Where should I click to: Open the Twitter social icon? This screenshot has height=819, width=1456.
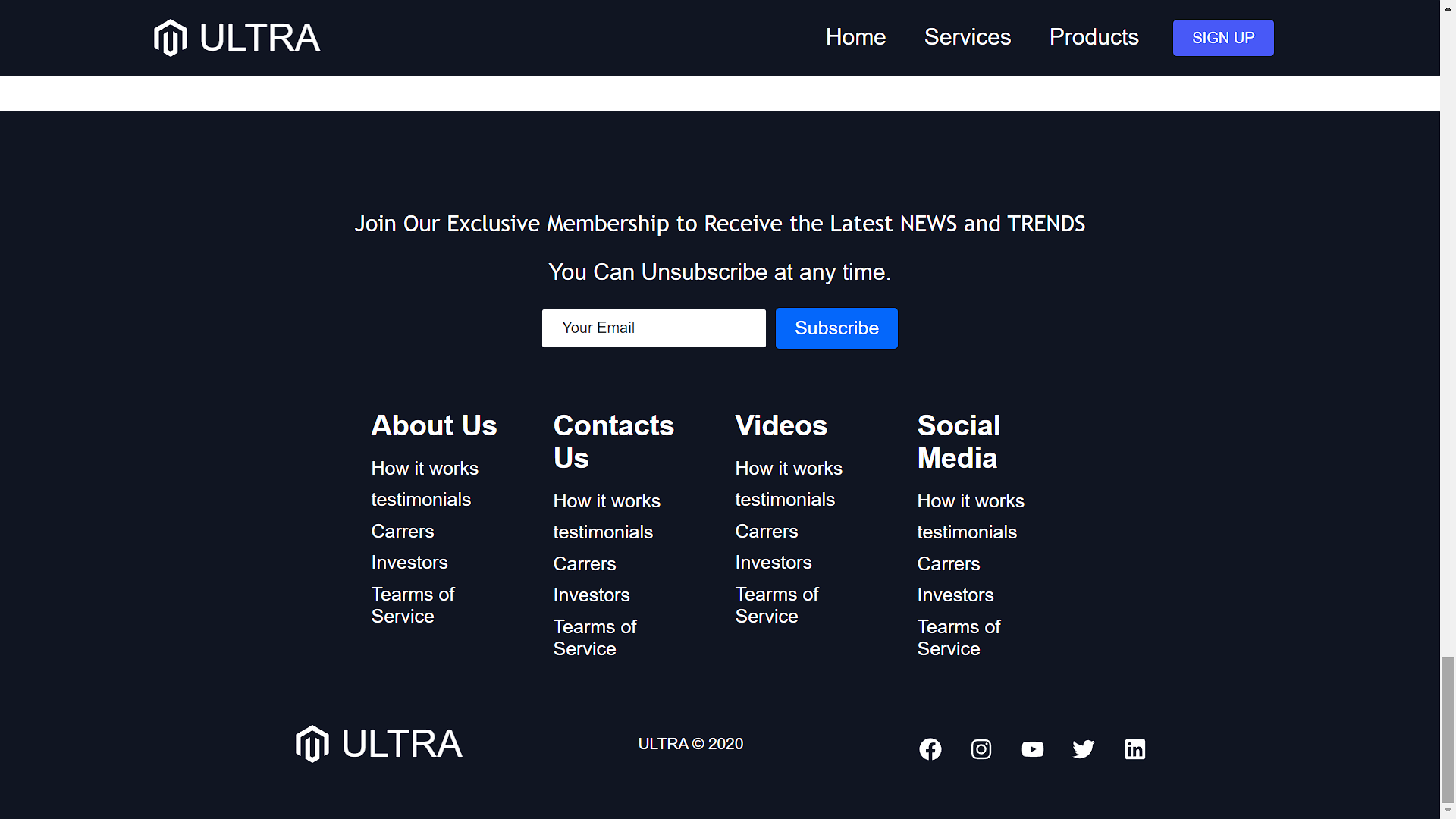click(1084, 749)
